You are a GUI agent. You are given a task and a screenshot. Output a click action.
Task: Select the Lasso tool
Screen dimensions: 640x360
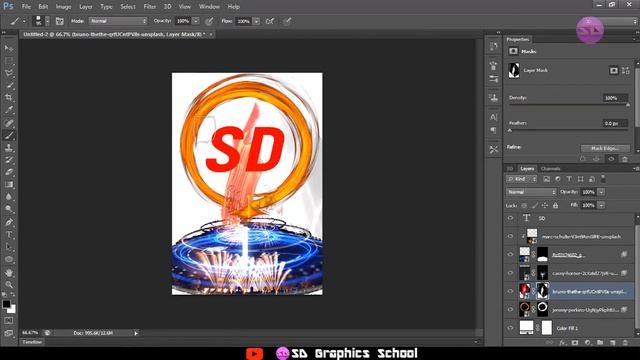click(9, 73)
